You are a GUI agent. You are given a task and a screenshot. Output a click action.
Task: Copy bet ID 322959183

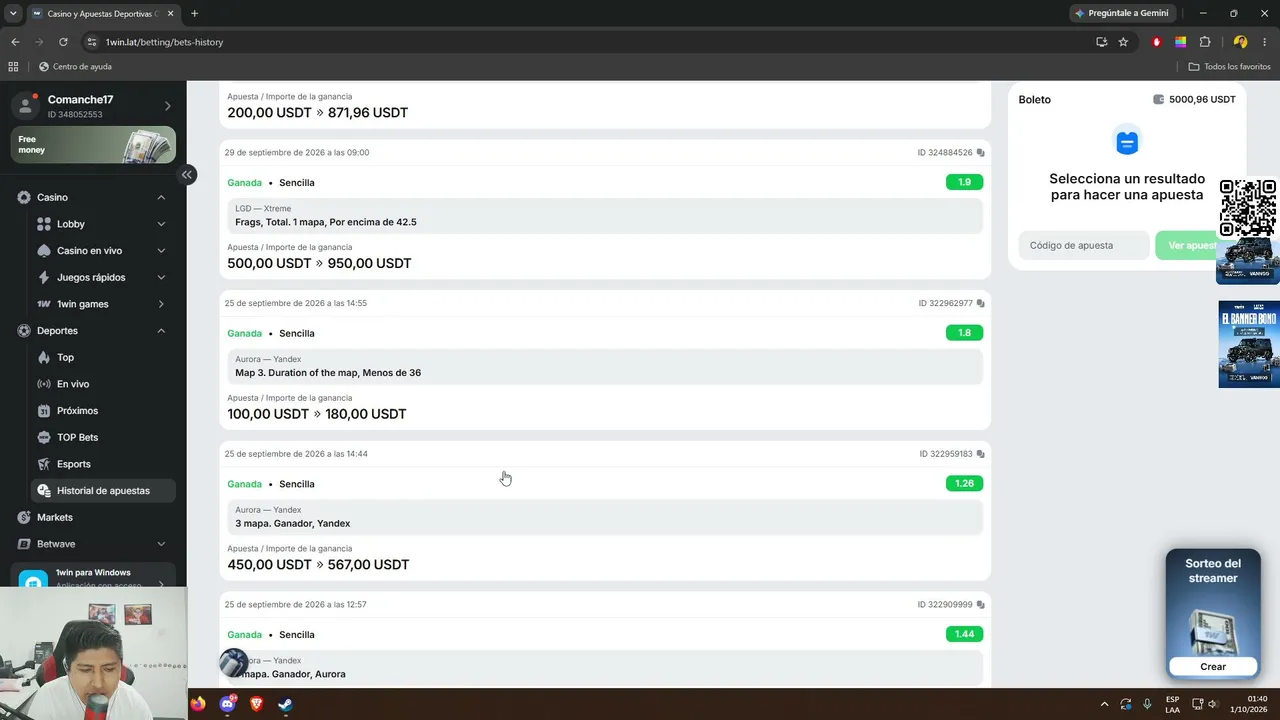click(x=980, y=454)
